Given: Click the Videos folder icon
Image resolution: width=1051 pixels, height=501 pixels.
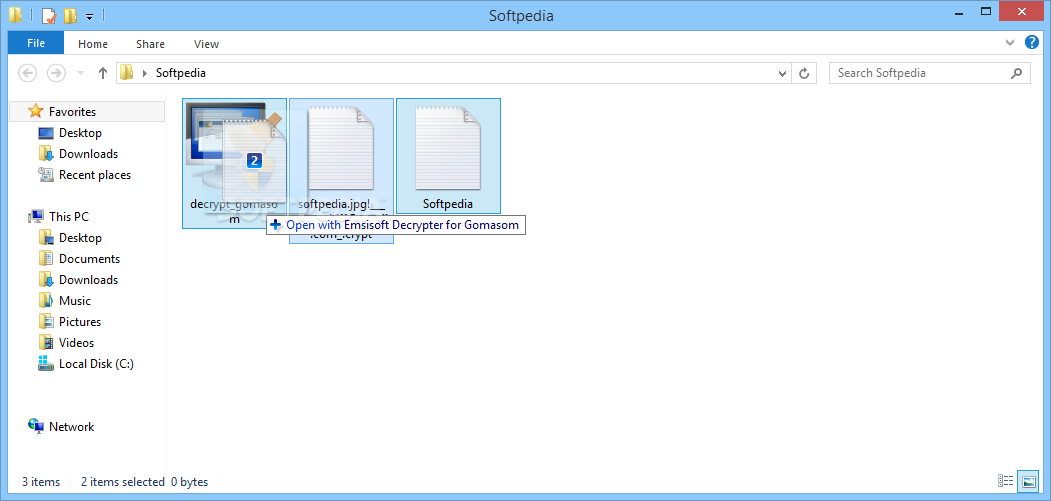Looking at the screenshot, I should 46,342.
